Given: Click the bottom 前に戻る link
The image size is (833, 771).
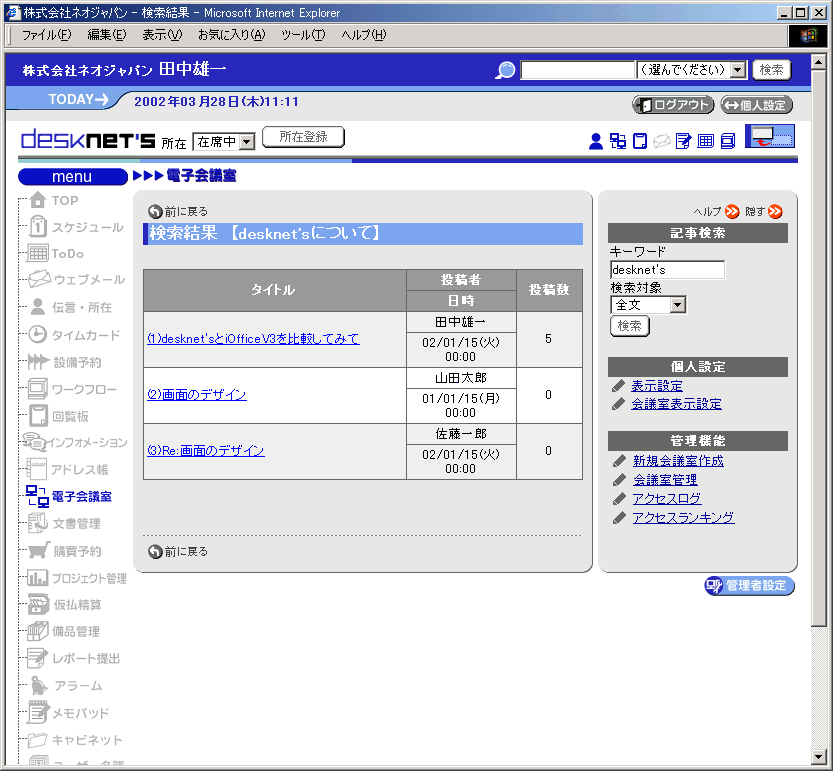Looking at the screenshot, I should coord(178,552).
